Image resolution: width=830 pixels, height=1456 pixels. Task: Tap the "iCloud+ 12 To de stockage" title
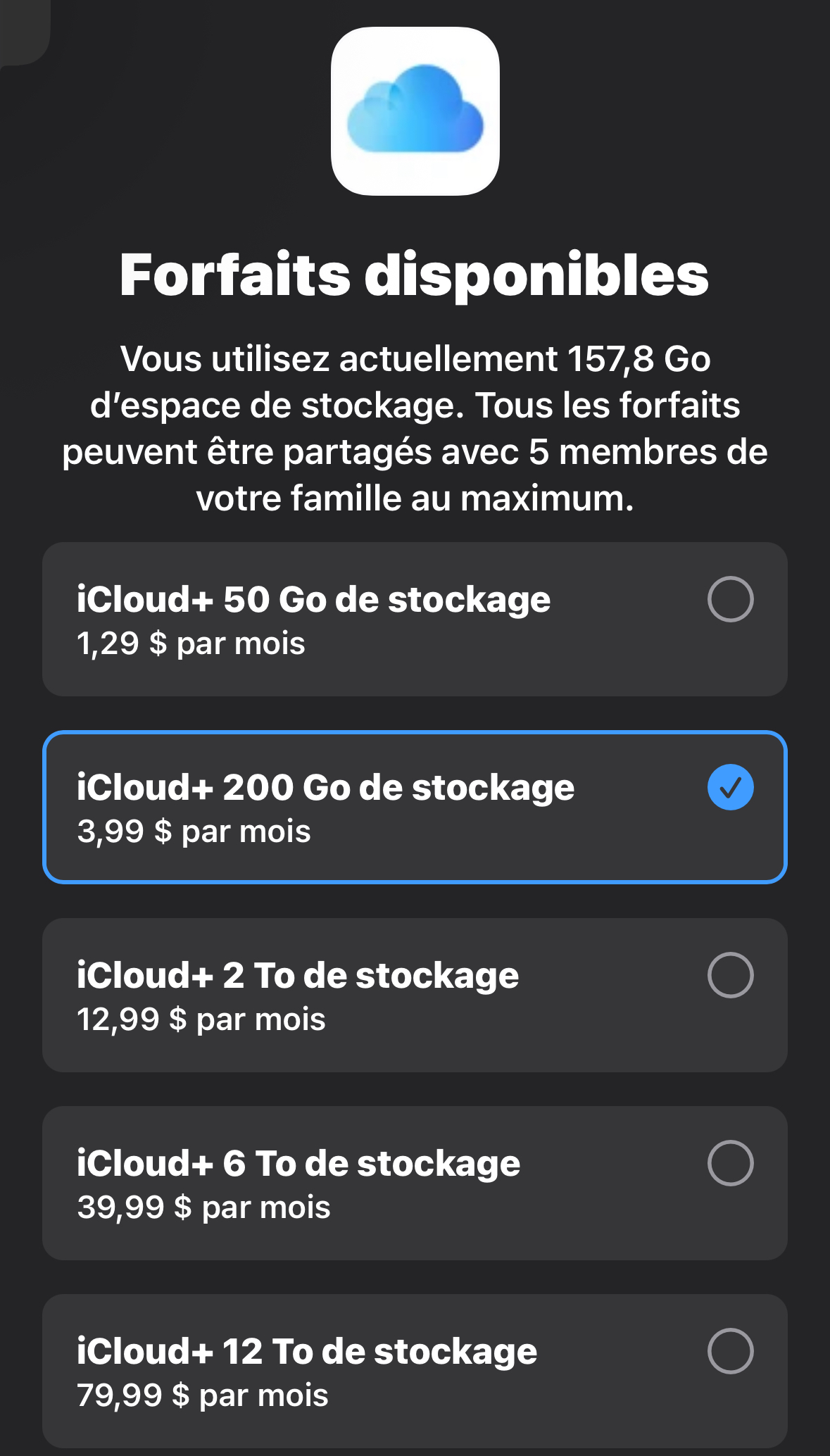[307, 1351]
